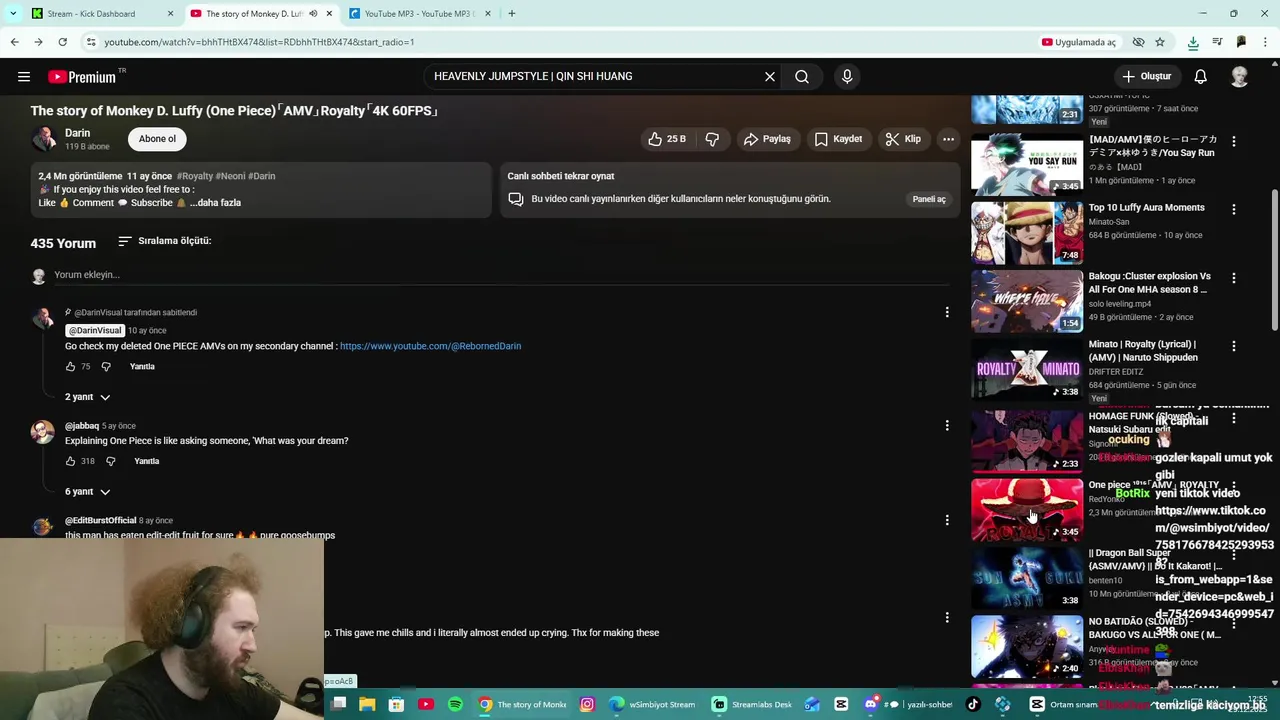Open Top 10 Luffy Aura Moments thumbnail

click(x=1027, y=233)
